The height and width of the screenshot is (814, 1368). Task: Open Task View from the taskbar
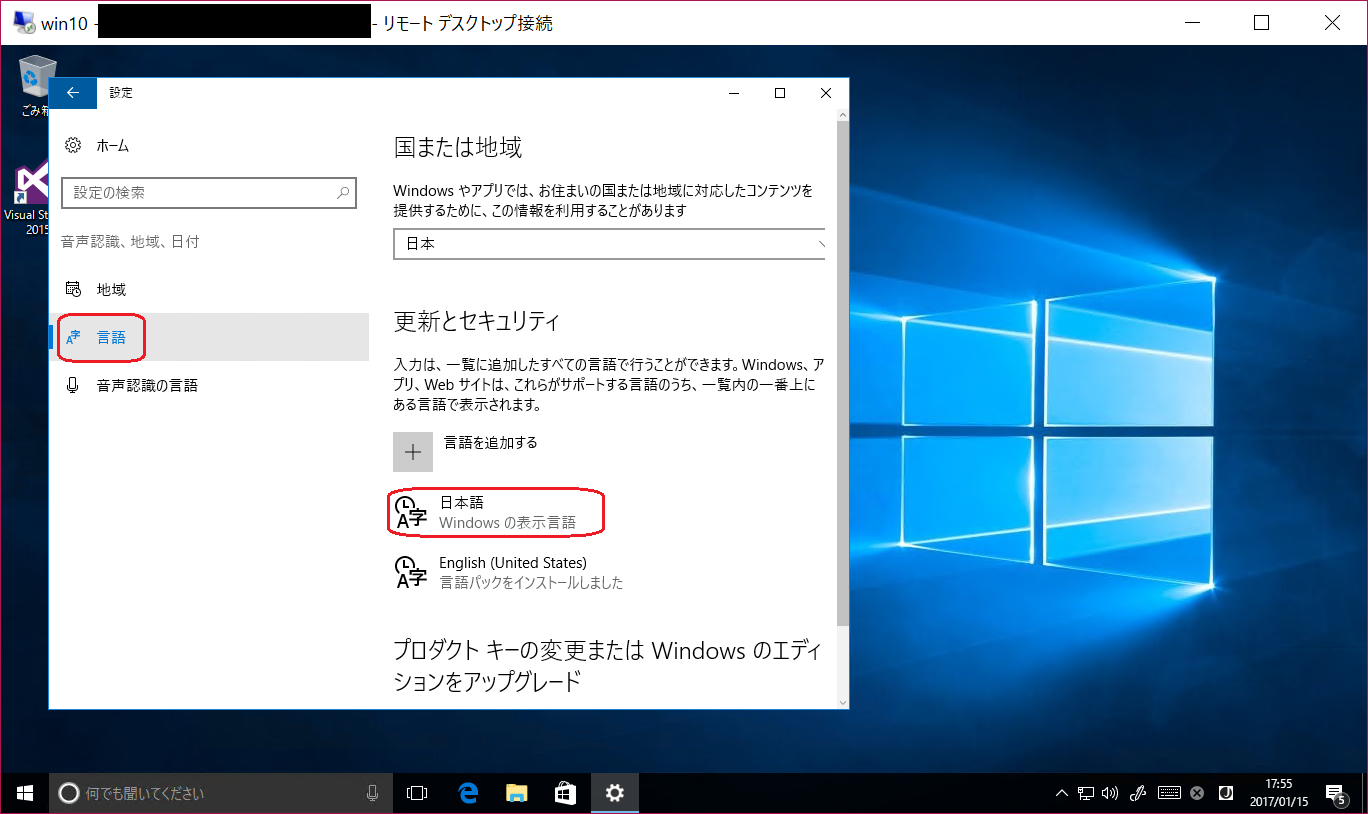pyautogui.click(x=417, y=792)
